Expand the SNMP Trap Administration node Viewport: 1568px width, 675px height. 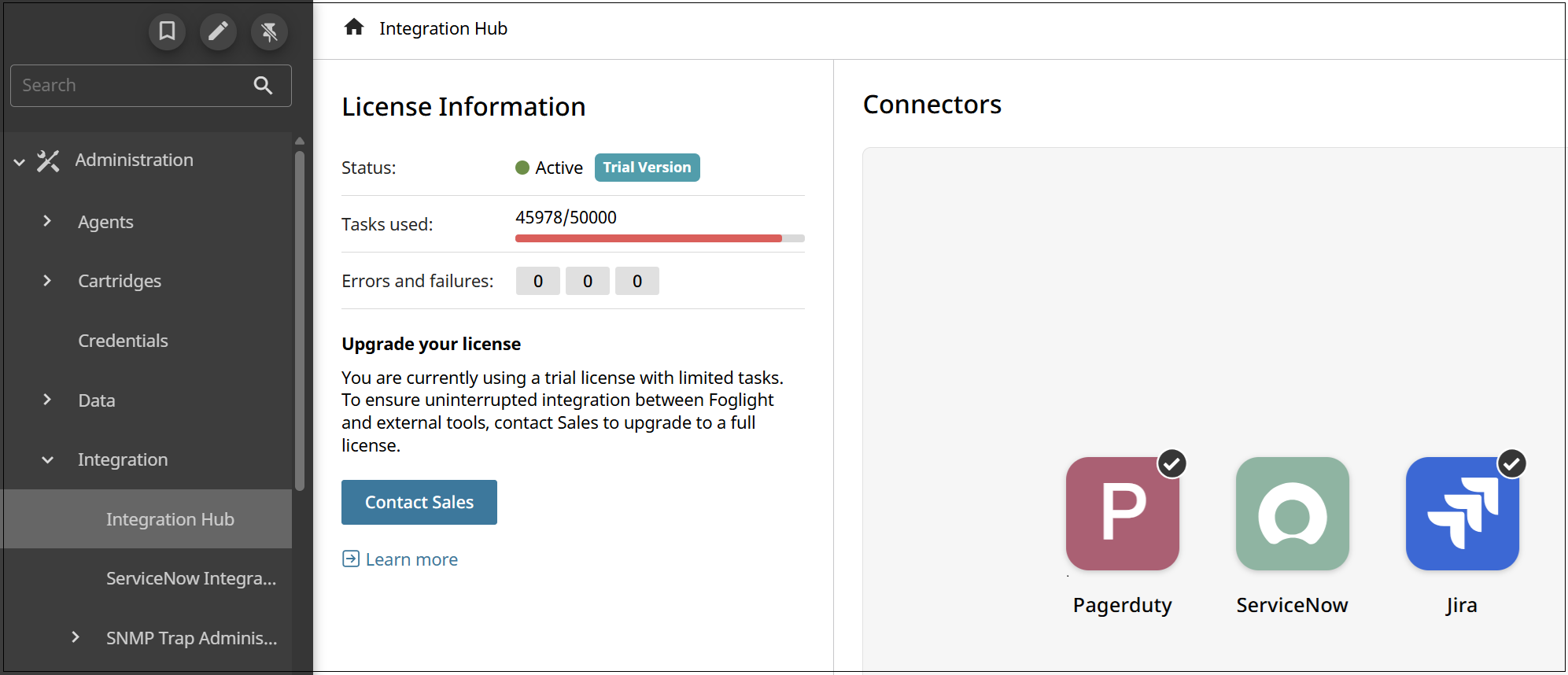76,637
